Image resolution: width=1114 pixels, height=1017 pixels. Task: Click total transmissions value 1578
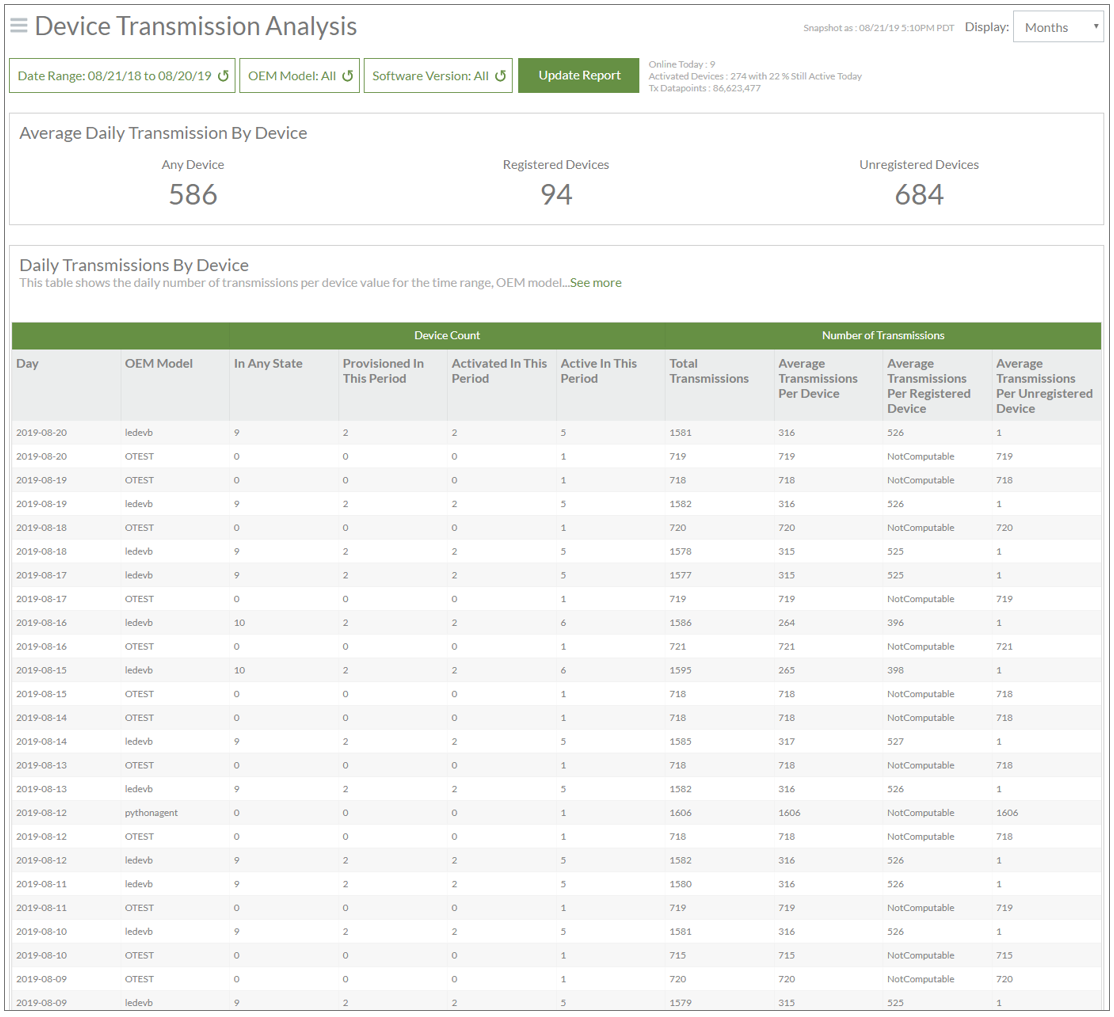tap(680, 551)
